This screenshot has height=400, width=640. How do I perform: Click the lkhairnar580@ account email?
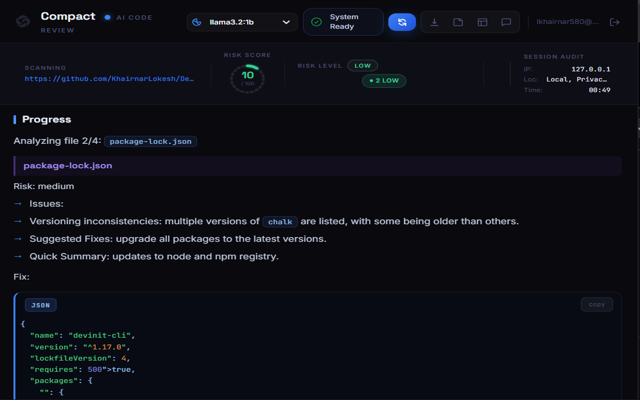567,22
